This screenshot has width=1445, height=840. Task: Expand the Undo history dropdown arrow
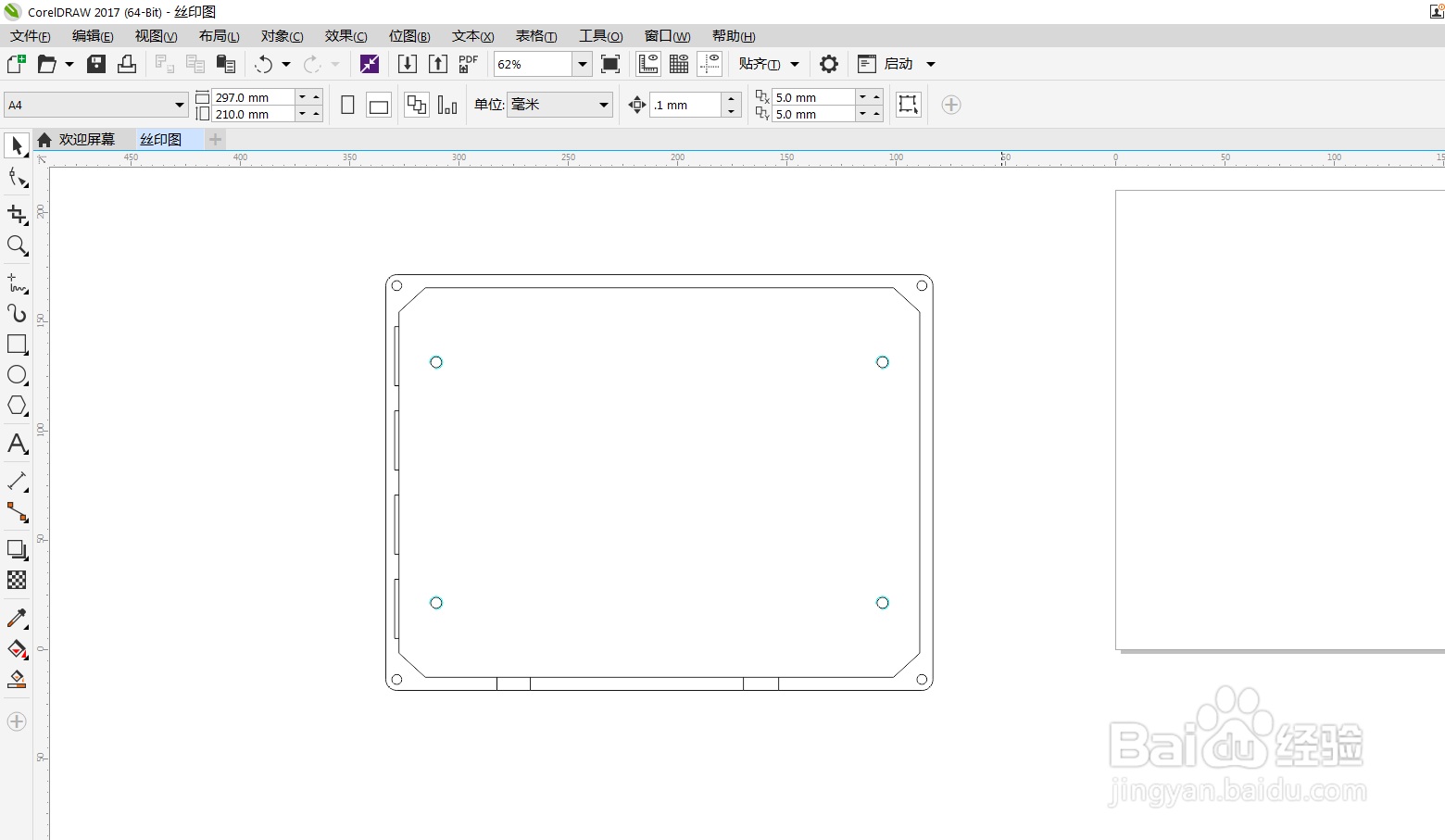coord(286,64)
